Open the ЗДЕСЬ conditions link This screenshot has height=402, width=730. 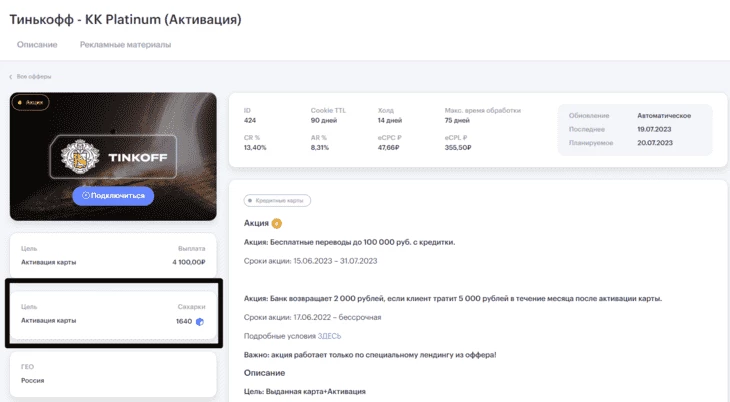(x=329, y=336)
